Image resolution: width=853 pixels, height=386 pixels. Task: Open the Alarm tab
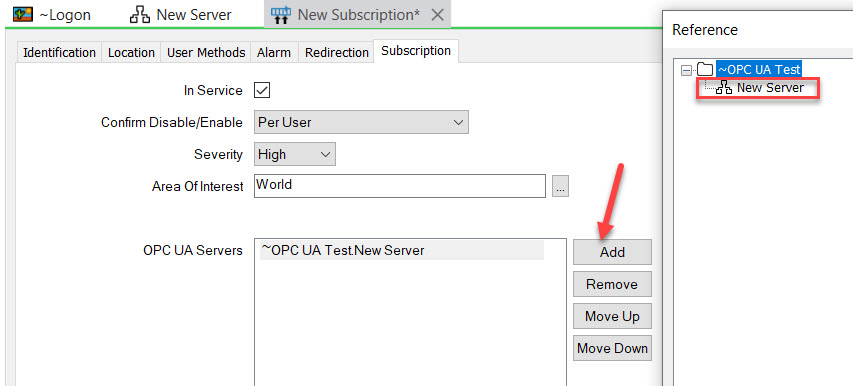[274, 53]
